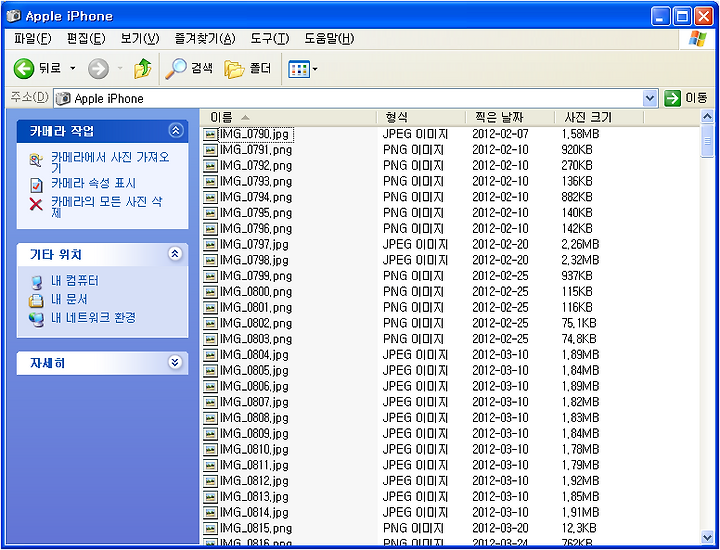Click 카메라의 모든 사진 삭제 link
Image resolution: width=720 pixels, height=550 pixels.
(x=106, y=207)
